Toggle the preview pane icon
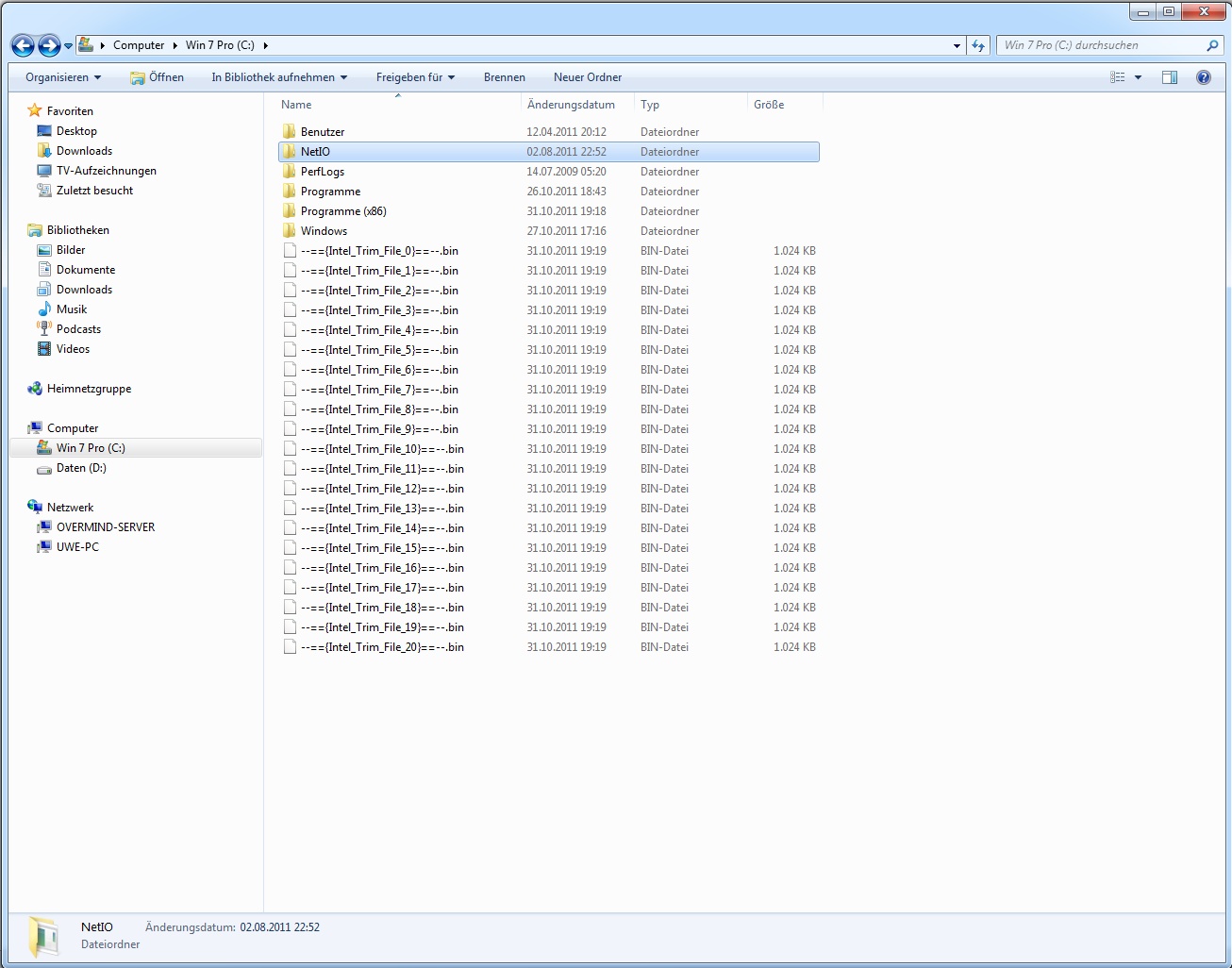Viewport: 1232px width, 968px height. pyautogui.click(x=1170, y=77)
